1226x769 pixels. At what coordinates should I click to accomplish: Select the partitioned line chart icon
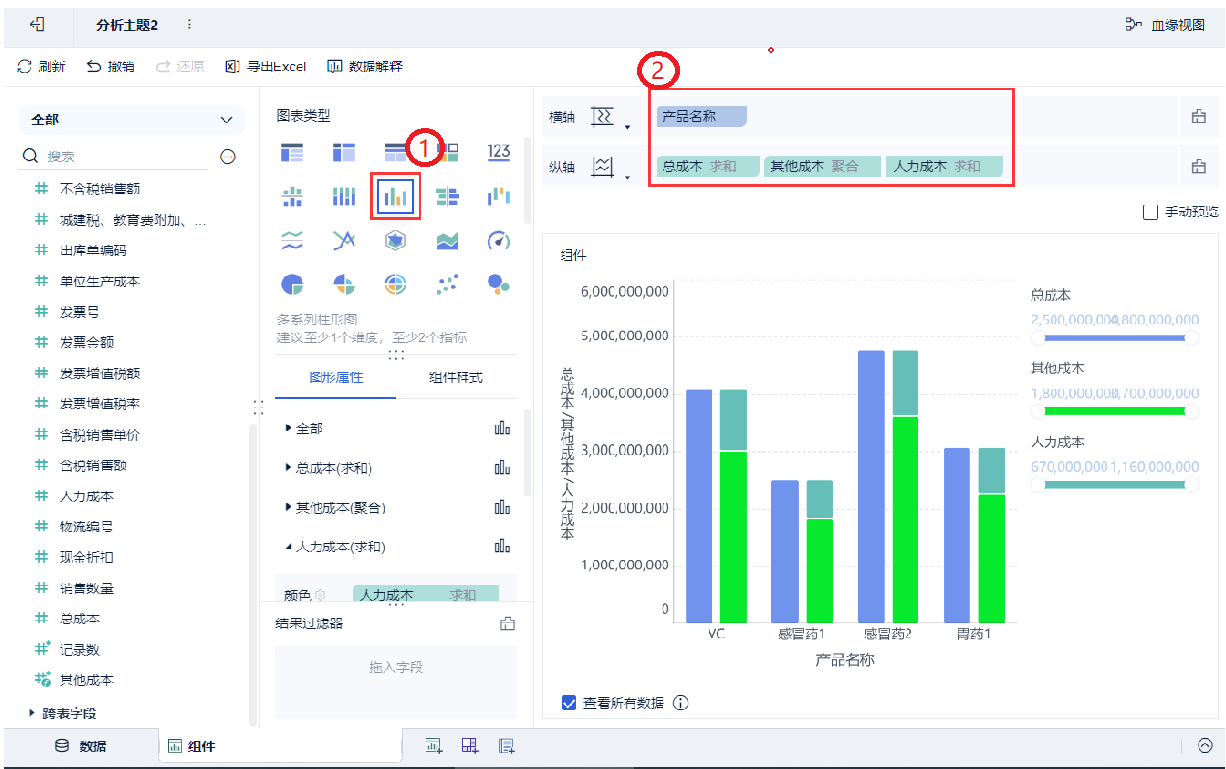coord(292,240)
